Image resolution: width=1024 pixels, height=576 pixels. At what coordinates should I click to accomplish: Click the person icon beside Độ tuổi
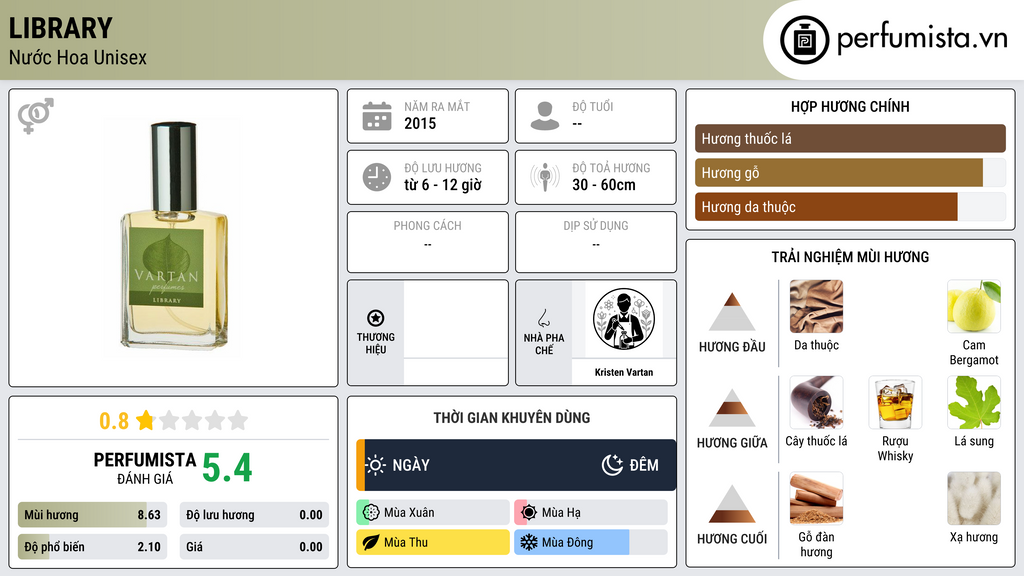545,116
